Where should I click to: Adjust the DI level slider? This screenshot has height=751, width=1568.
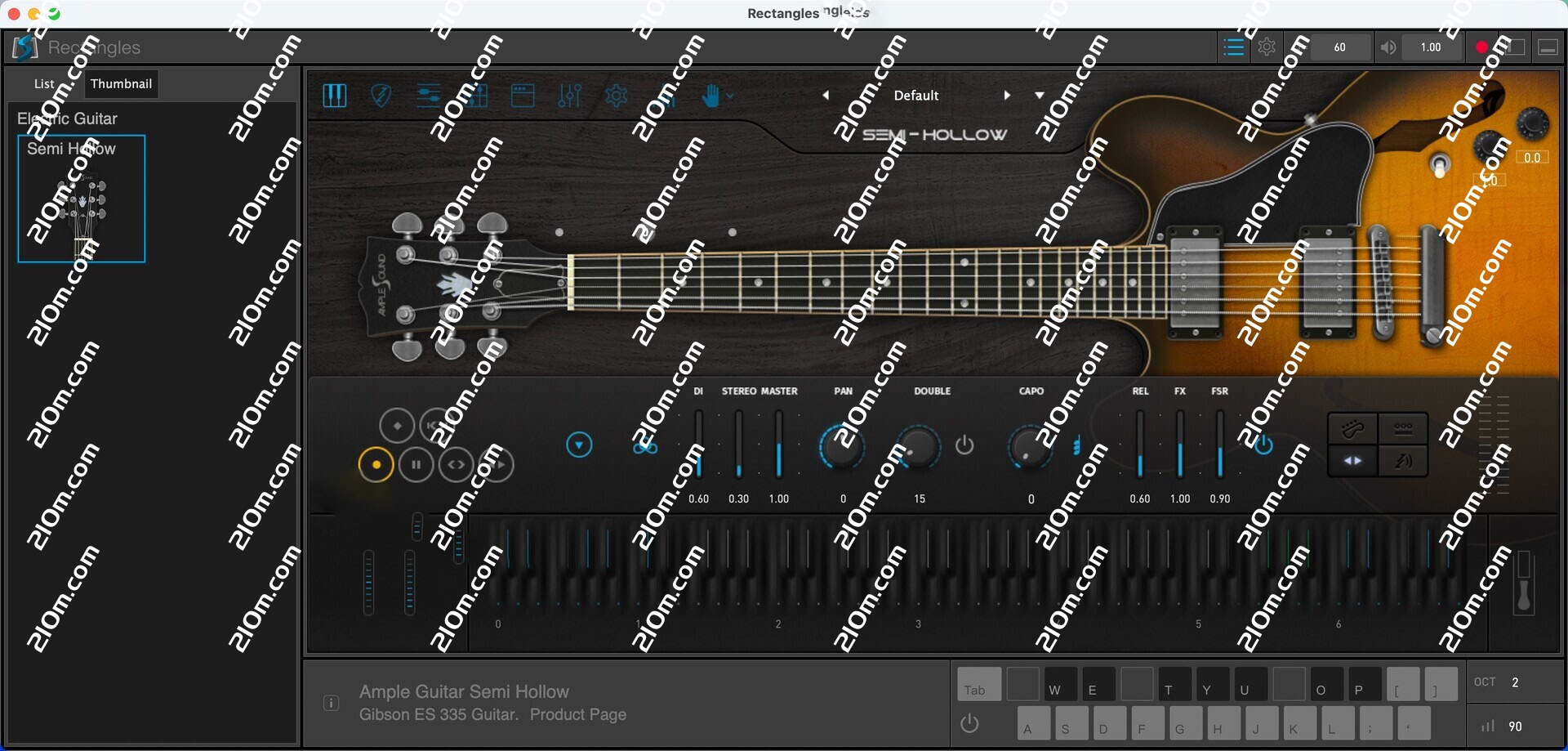click(699, 444)
